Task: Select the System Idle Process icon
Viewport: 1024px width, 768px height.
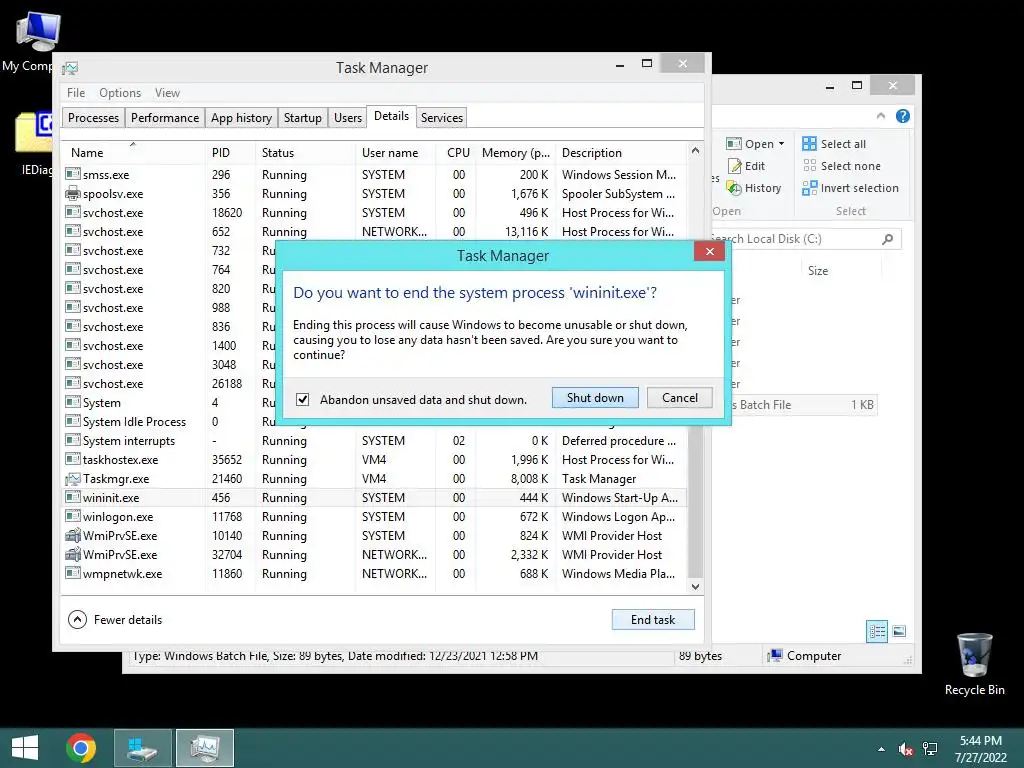Action: pyautogui.click(x=73, y=422)
